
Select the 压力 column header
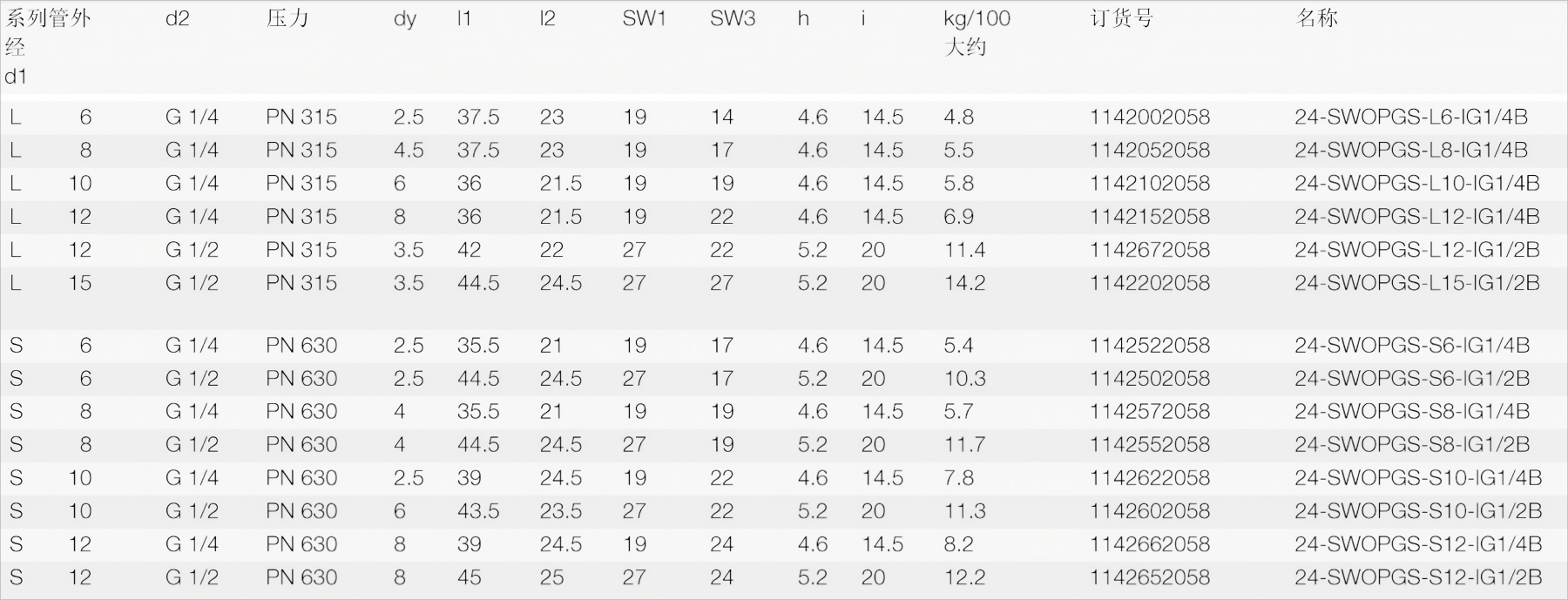(x=287, y=18)
